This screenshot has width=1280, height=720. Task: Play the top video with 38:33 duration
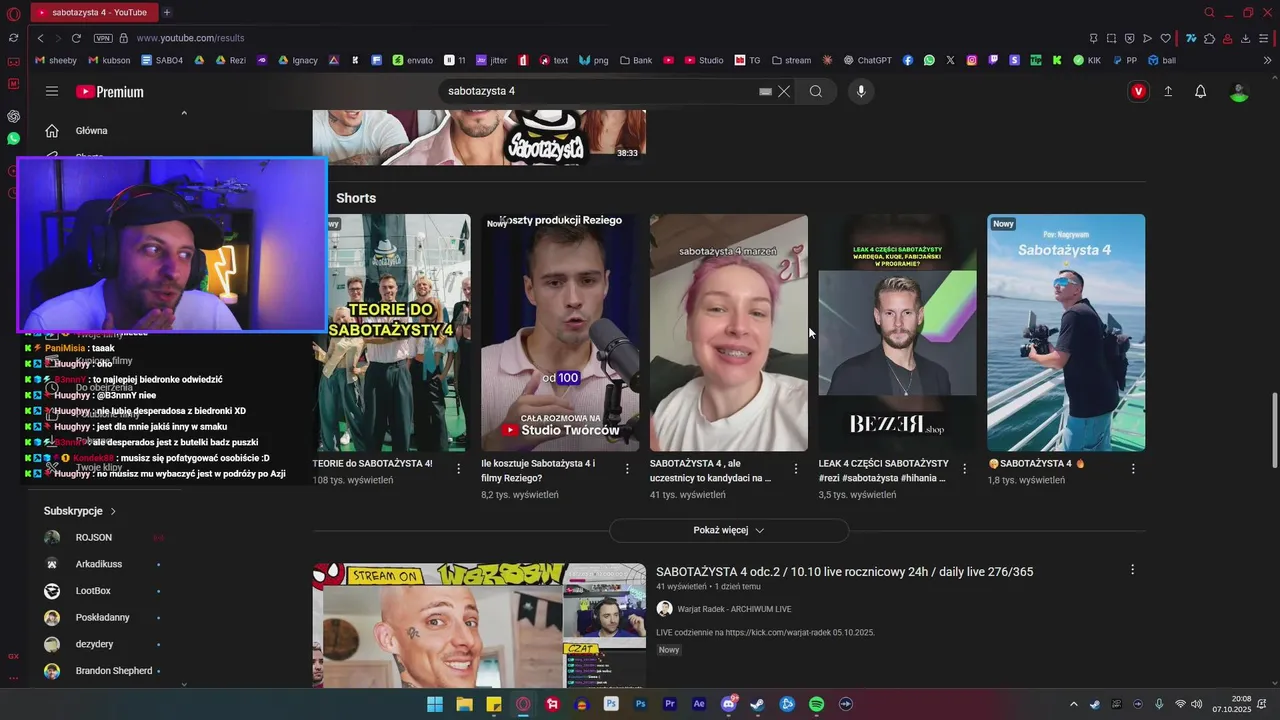coord(479,137)
